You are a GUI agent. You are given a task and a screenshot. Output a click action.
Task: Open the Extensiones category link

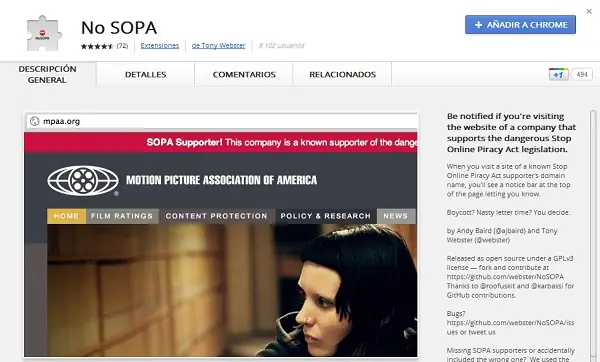[x=160, y=46]
